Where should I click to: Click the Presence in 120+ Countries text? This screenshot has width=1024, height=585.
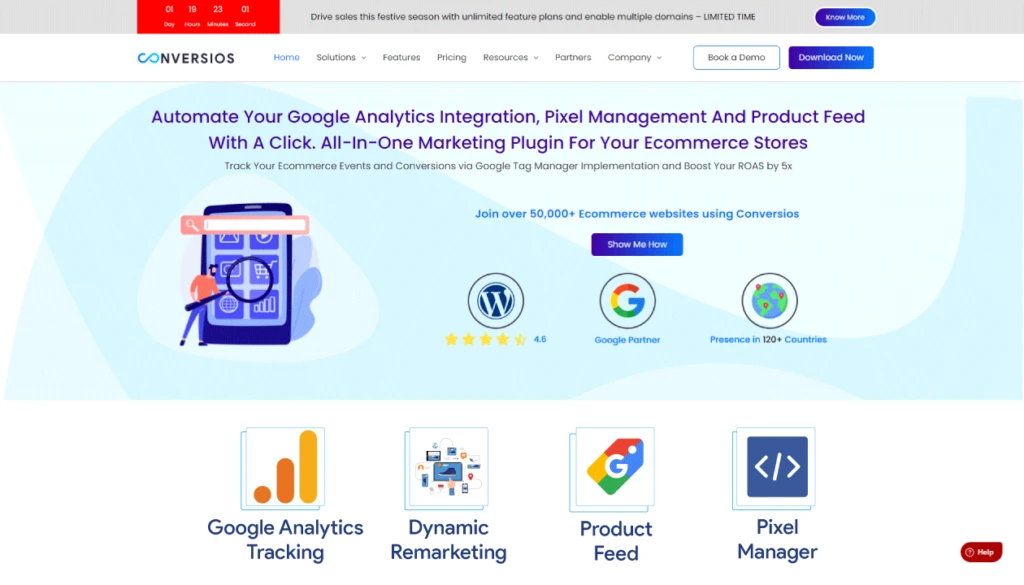768,340
